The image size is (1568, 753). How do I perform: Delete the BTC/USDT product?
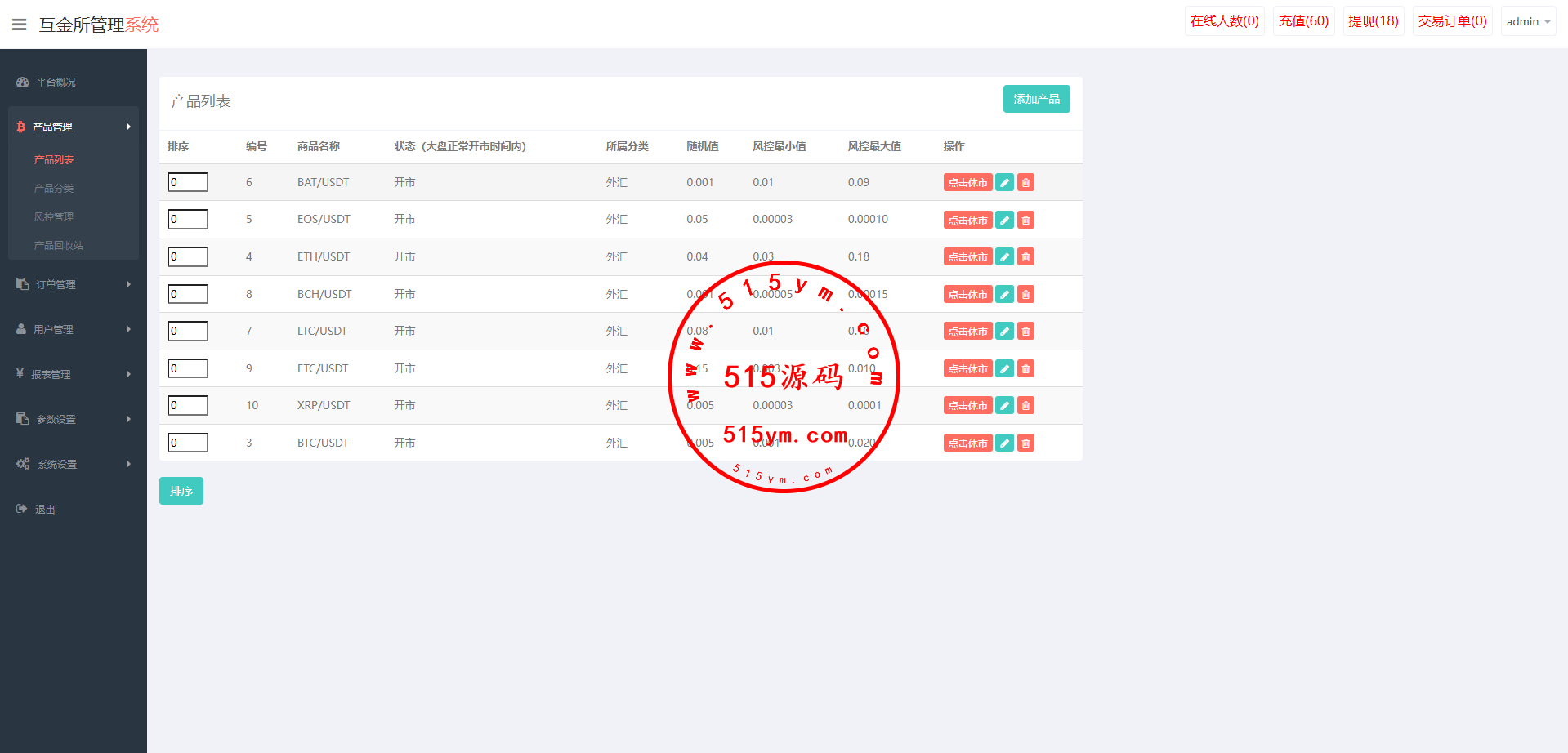pos(1025,443)
